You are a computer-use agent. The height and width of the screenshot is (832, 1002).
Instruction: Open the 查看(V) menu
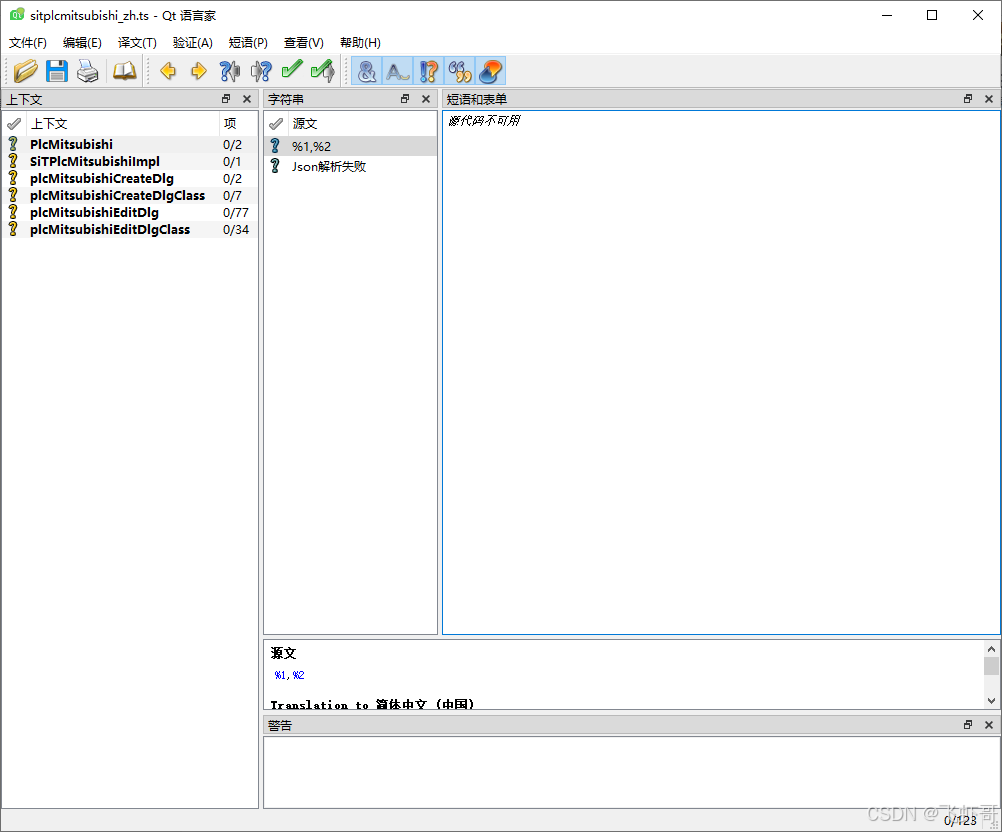click(304, 43)
